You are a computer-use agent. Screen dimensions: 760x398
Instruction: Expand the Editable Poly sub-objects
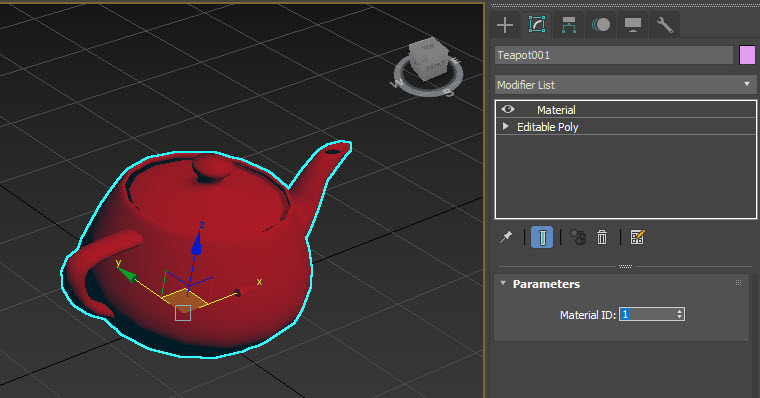[x=506, y=127]
